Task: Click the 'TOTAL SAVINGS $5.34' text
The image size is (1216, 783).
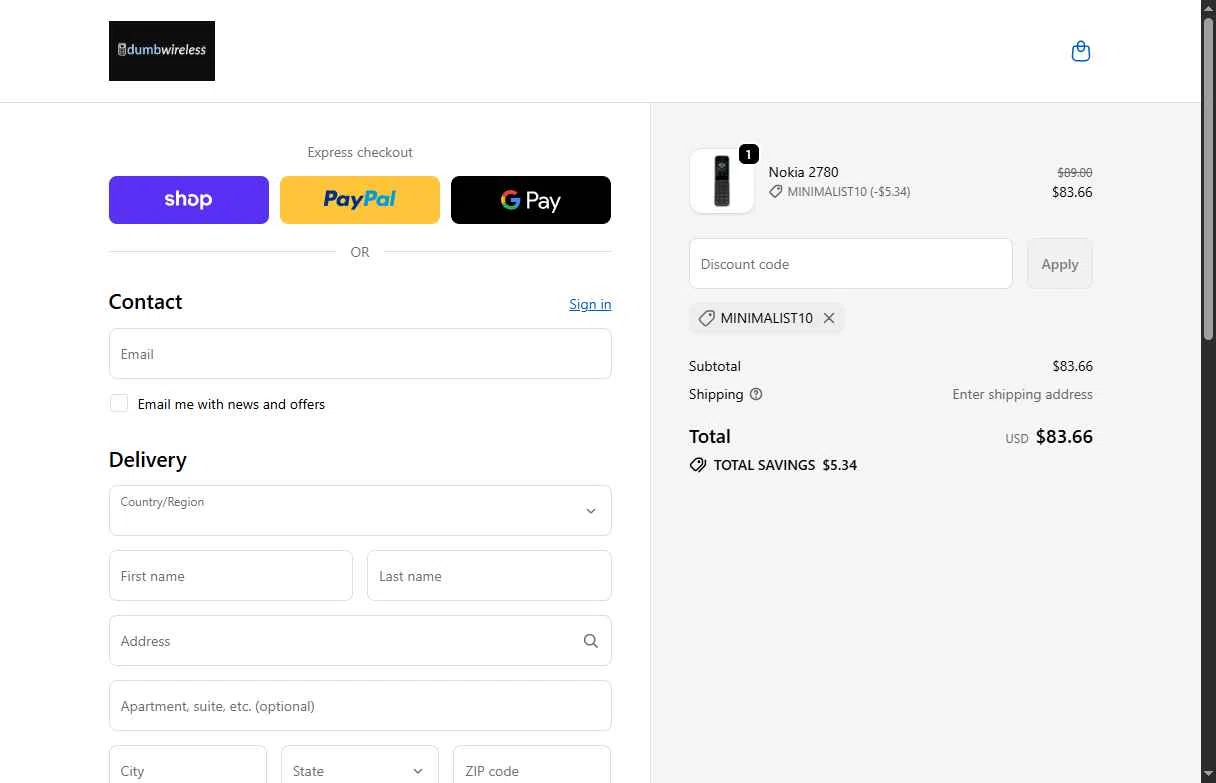Action: coord(785,465)
